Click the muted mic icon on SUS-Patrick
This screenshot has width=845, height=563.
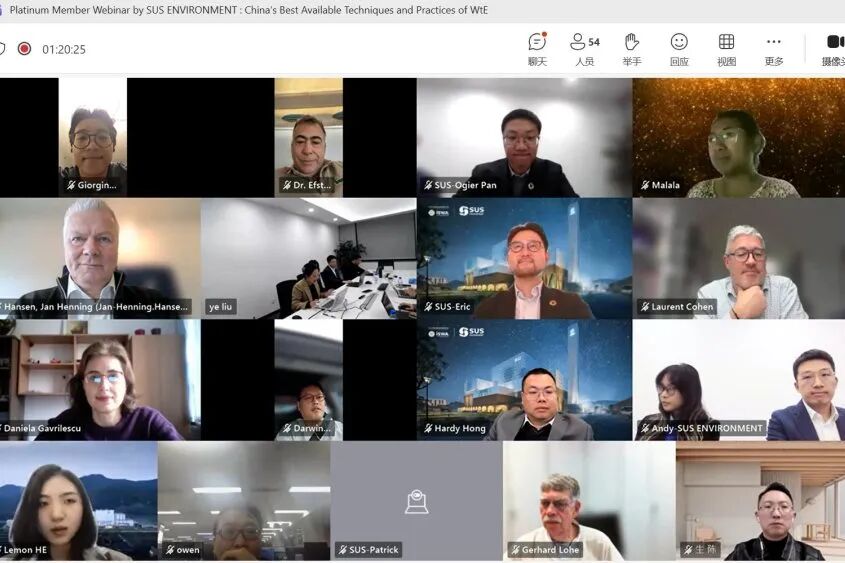[x=342, y=550]
